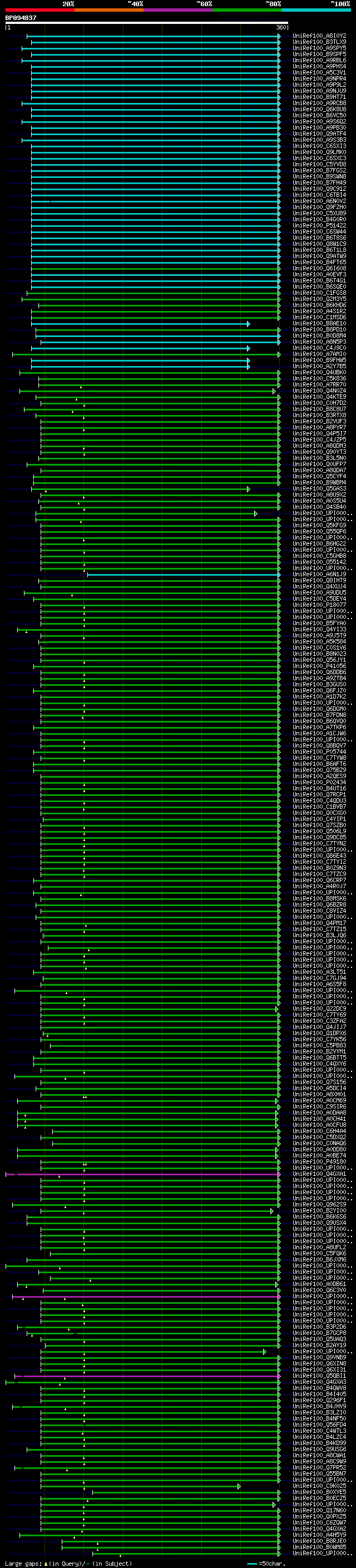This screenshot has width=356, height=1568.
Task: Click the UniRef100_B2YI00 label
Action: [319, 1211]
